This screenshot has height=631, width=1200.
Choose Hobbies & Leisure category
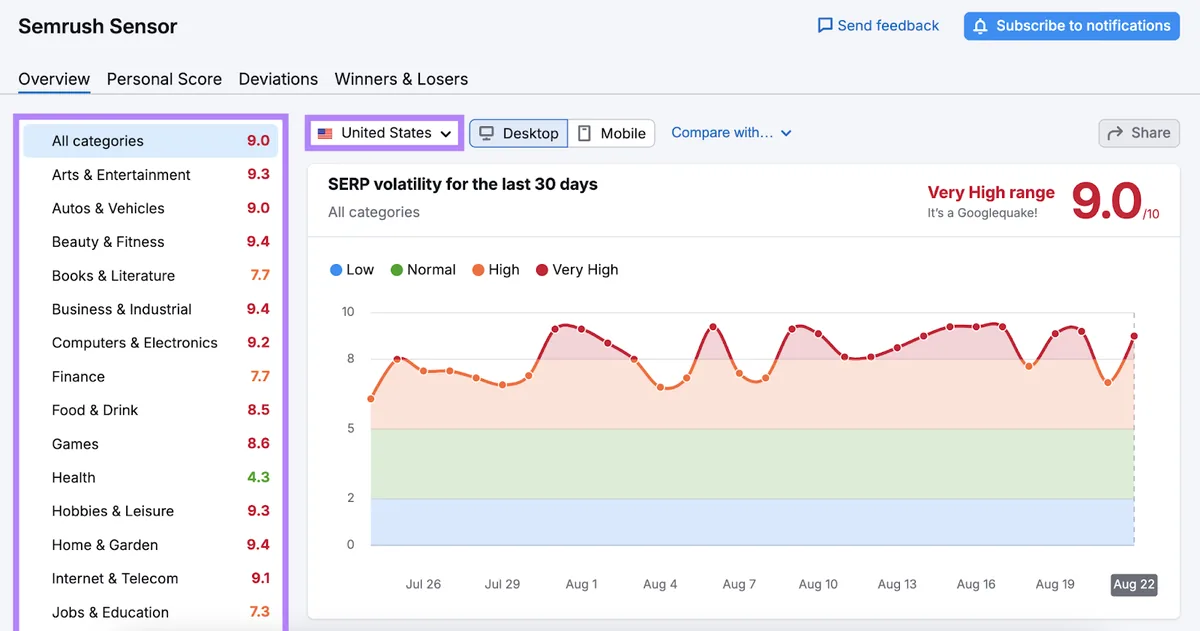150,511
